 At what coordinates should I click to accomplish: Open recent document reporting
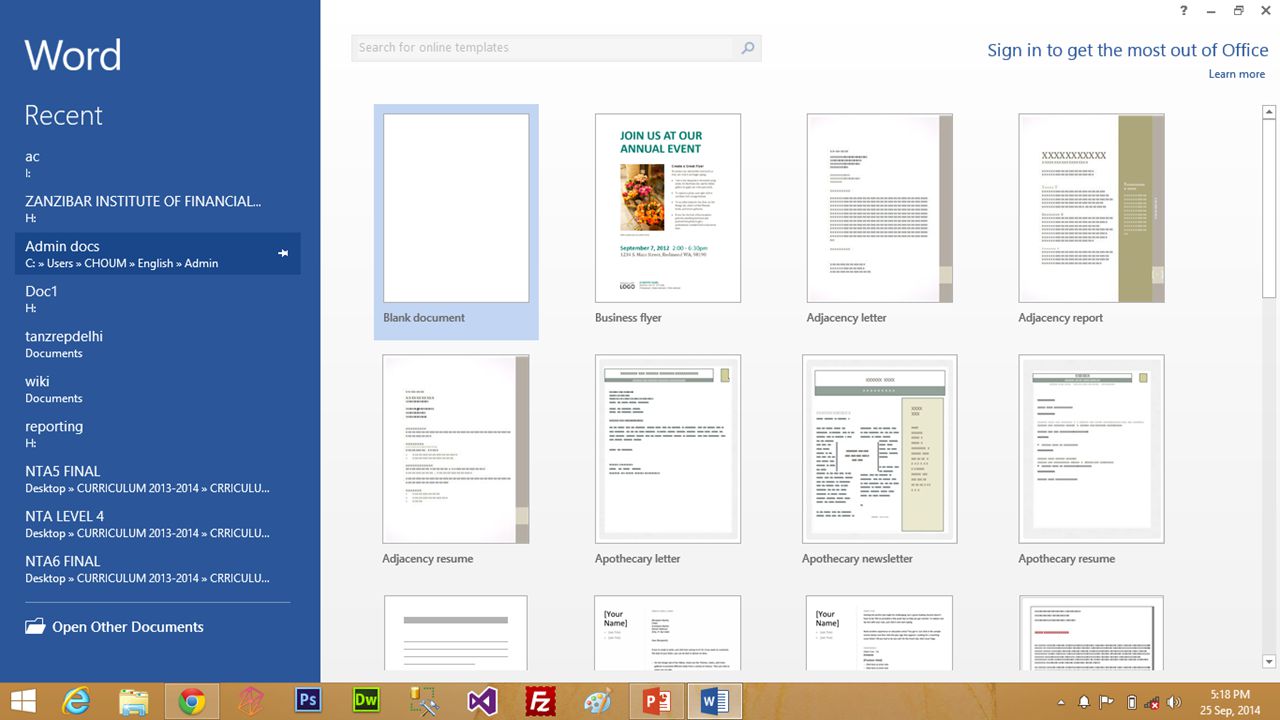coord(158,434)
